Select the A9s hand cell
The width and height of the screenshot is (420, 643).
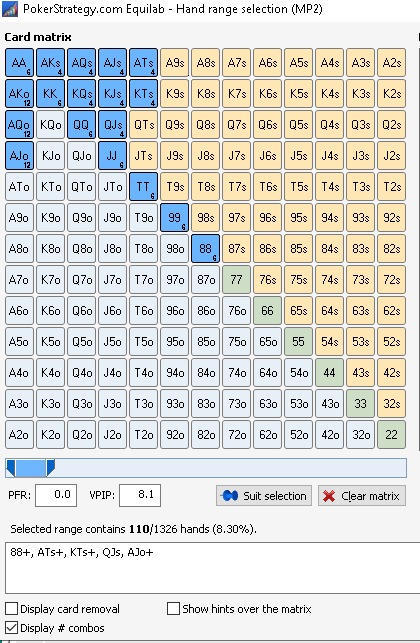click(174, 63)
